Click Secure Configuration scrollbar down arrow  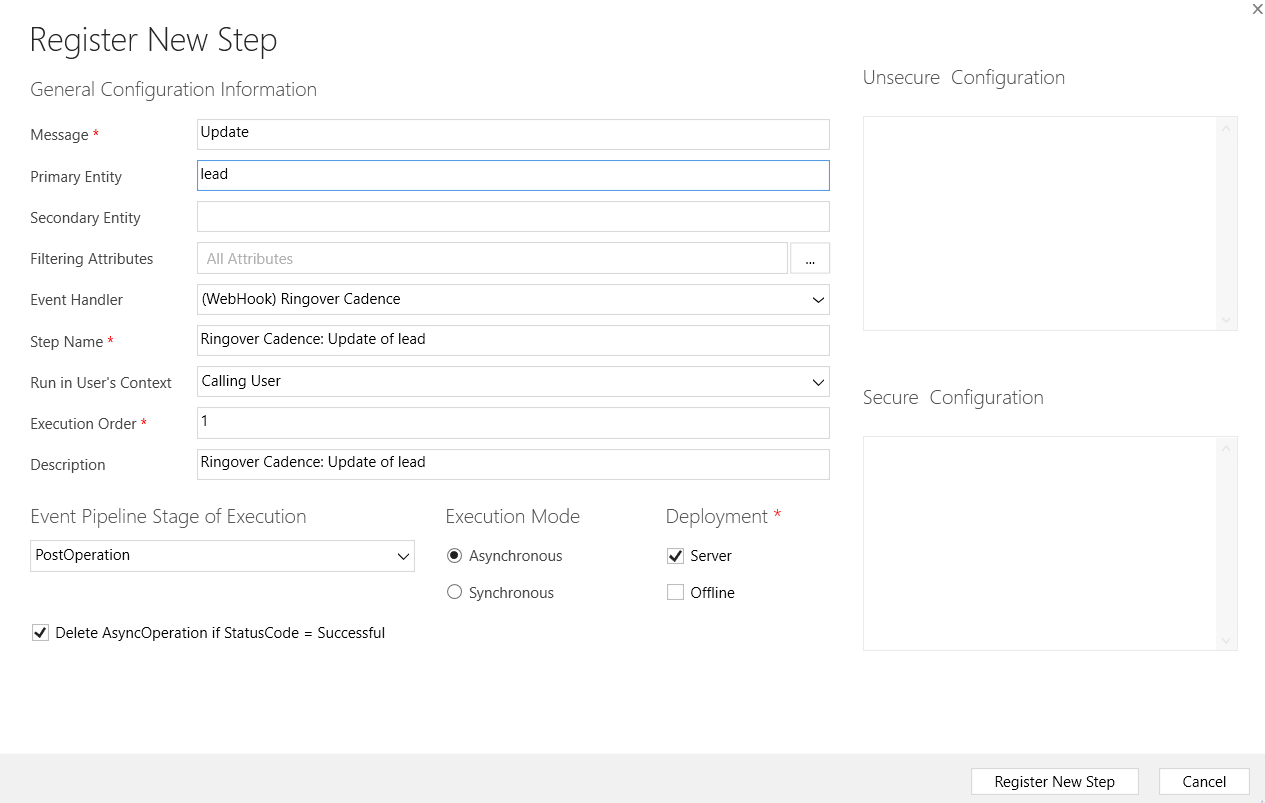[1226, 640]
